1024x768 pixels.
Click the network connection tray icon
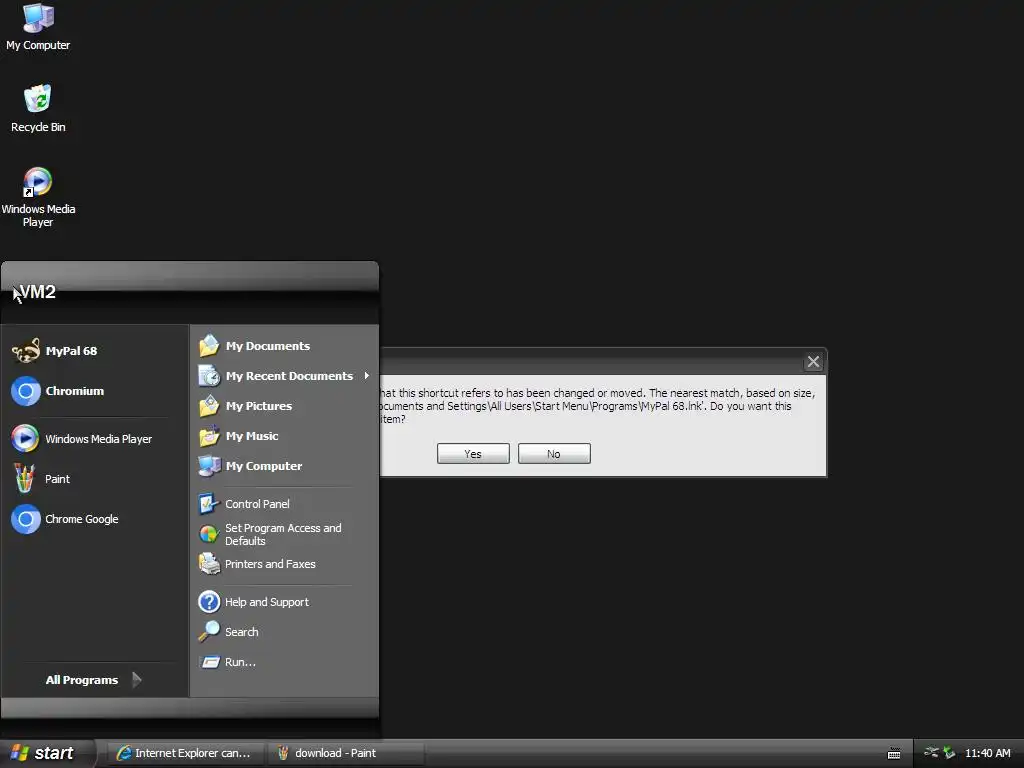[931, 752]
